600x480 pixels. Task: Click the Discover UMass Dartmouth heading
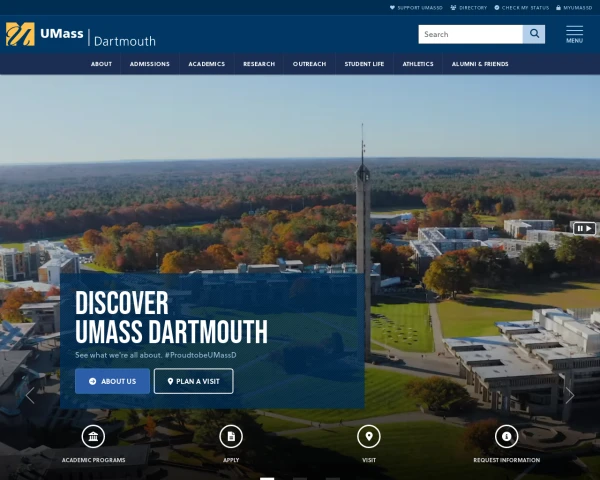(x=171, y=317)
